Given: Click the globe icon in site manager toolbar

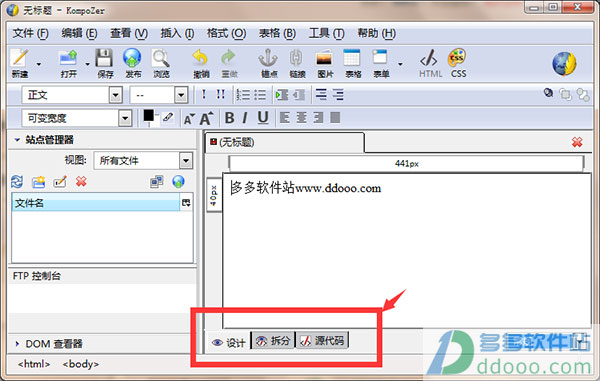Looking at the screenshot, I should (x=178, y=181).
